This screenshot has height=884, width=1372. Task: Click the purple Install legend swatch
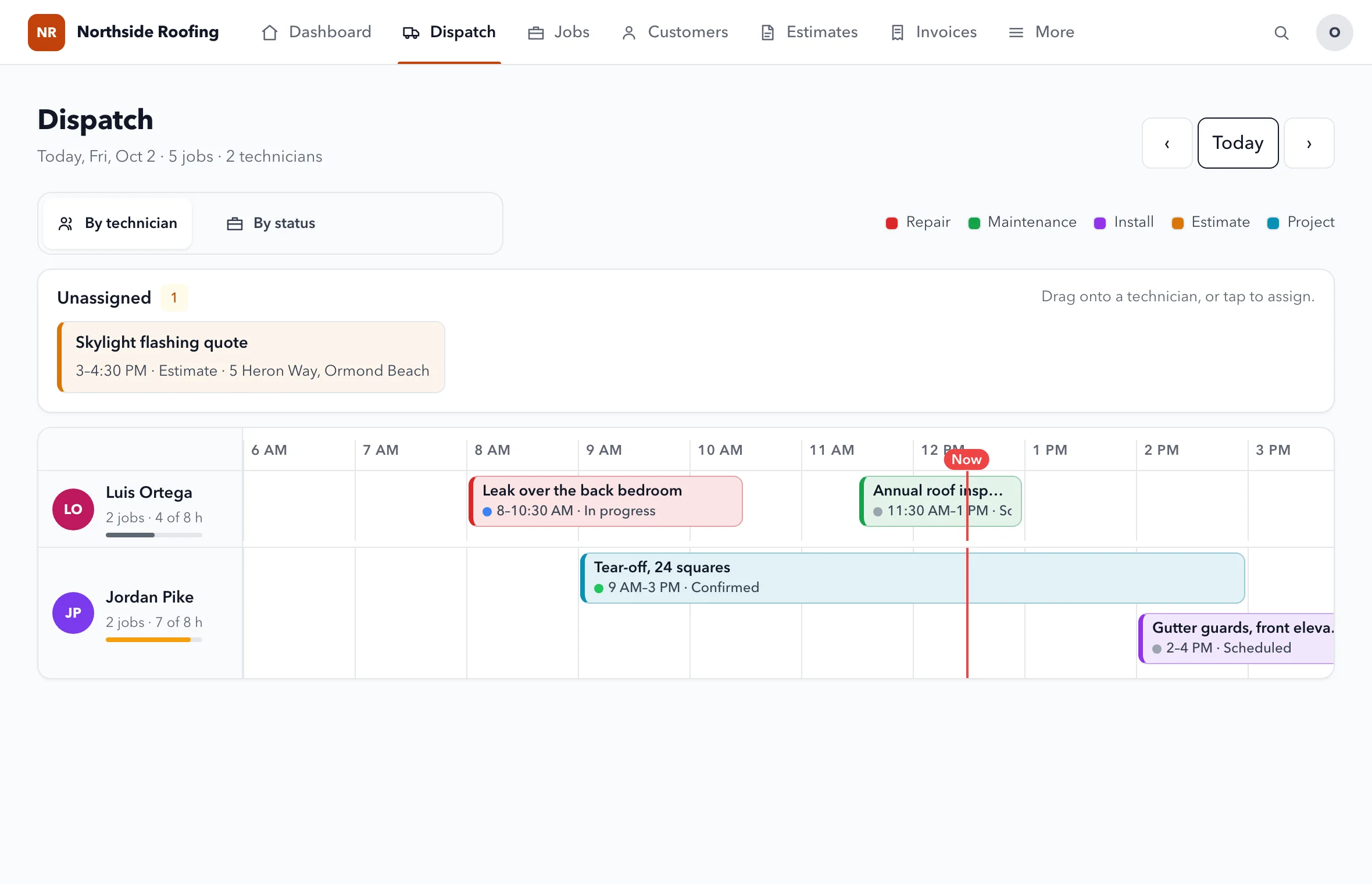point(1099,223)
